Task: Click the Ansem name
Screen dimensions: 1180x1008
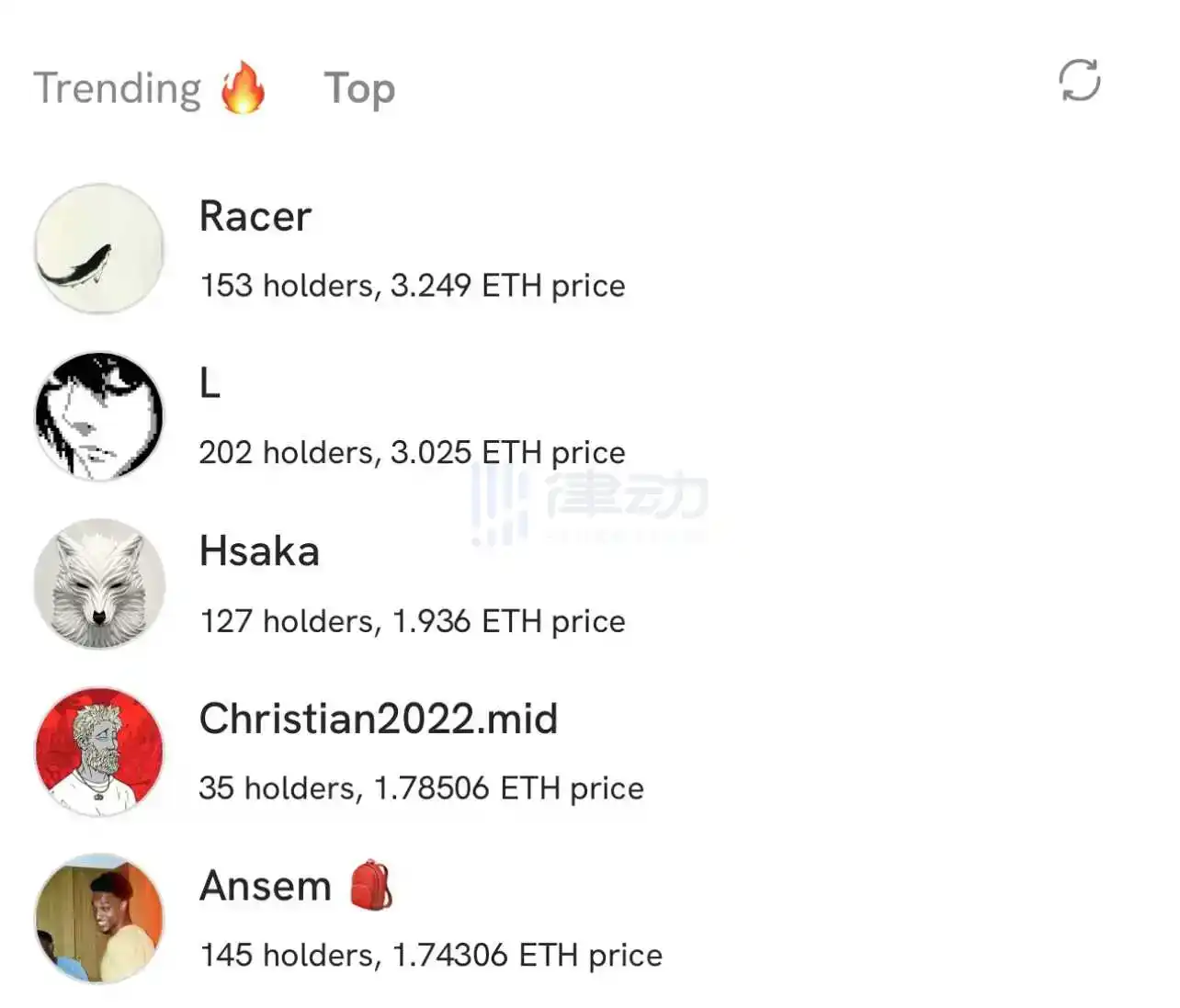Action: [266, 886]
